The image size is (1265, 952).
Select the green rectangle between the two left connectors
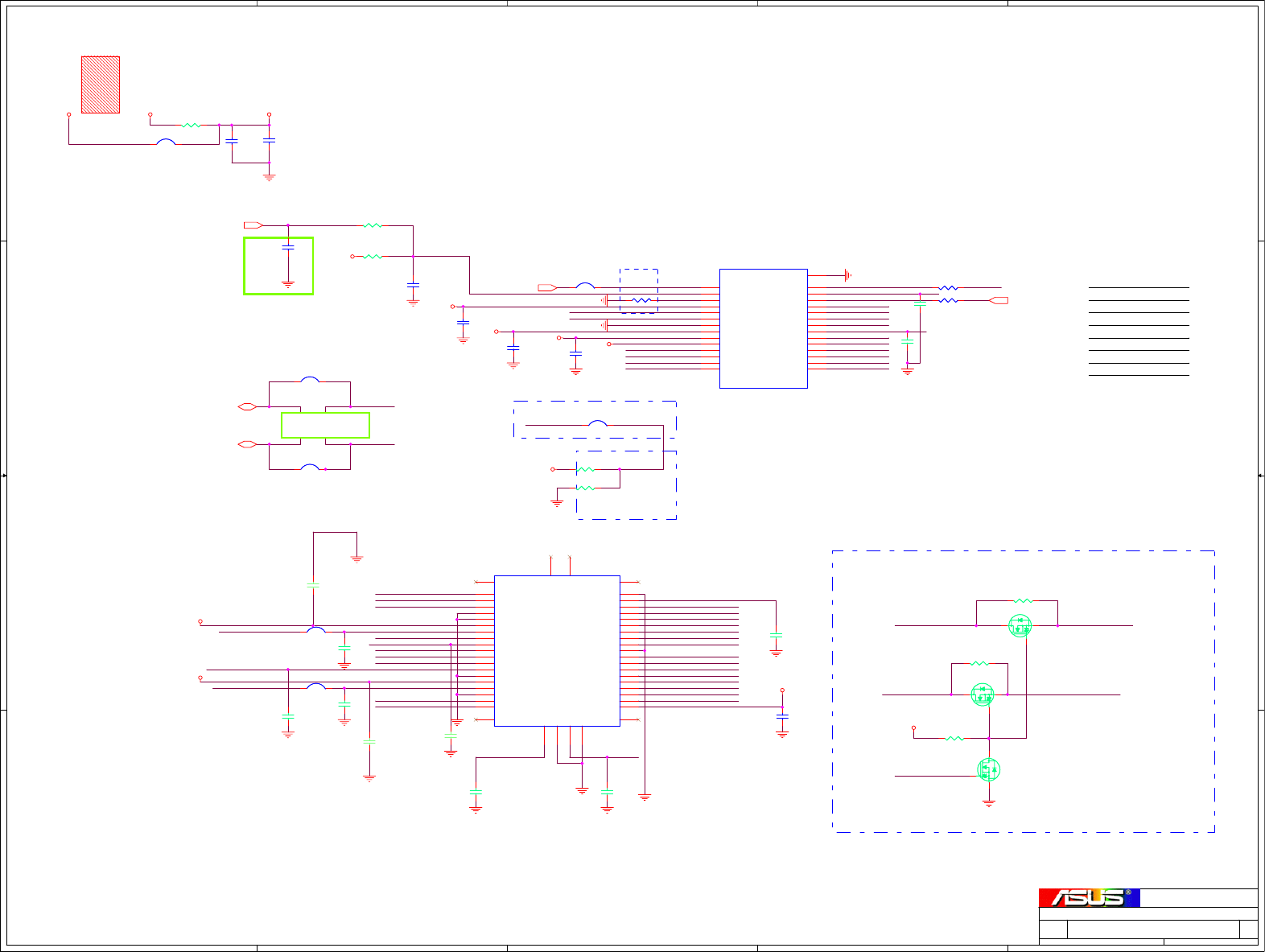tap(325, 425)
